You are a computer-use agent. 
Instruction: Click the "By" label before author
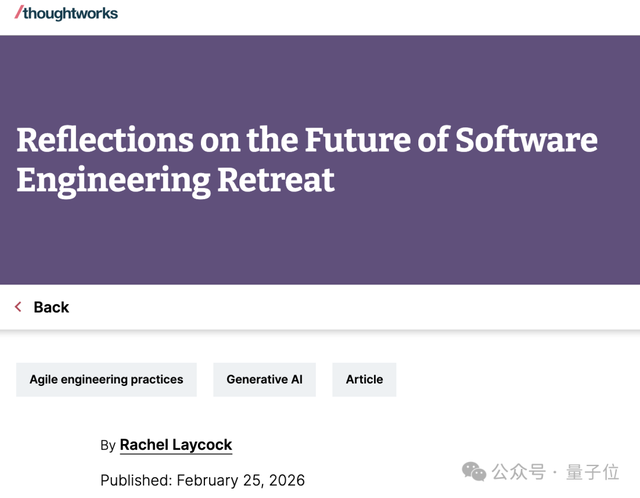(x=108, y=445)
